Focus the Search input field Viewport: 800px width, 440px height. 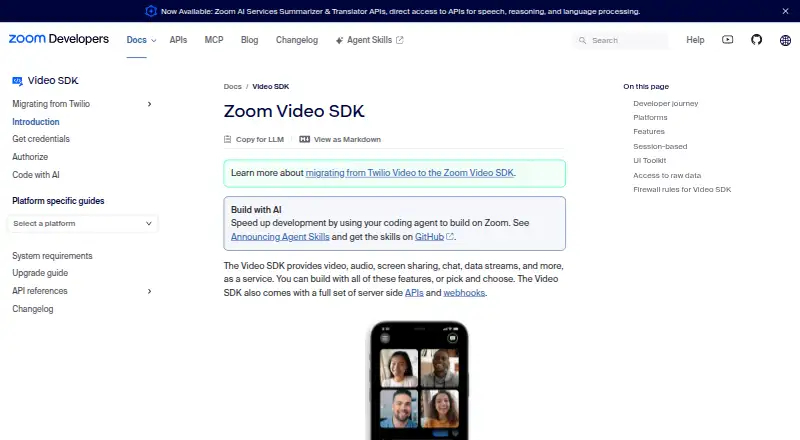click(x=621, y=40)
